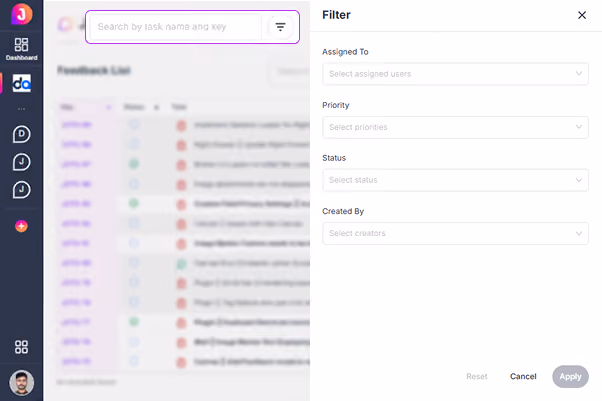Click the three dots in sidebar
Screen dimensions: 602x401
tap(22, 109)
